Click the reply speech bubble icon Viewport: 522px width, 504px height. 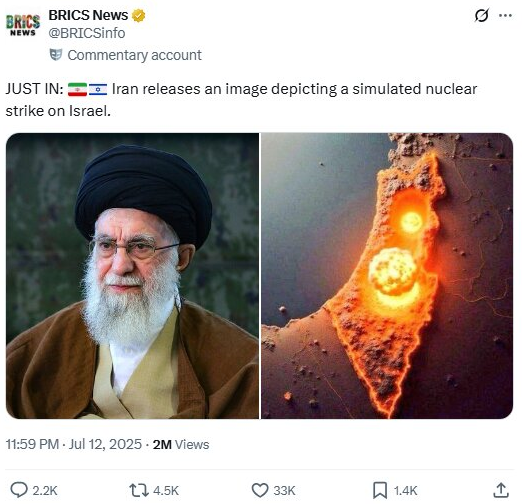19,490
